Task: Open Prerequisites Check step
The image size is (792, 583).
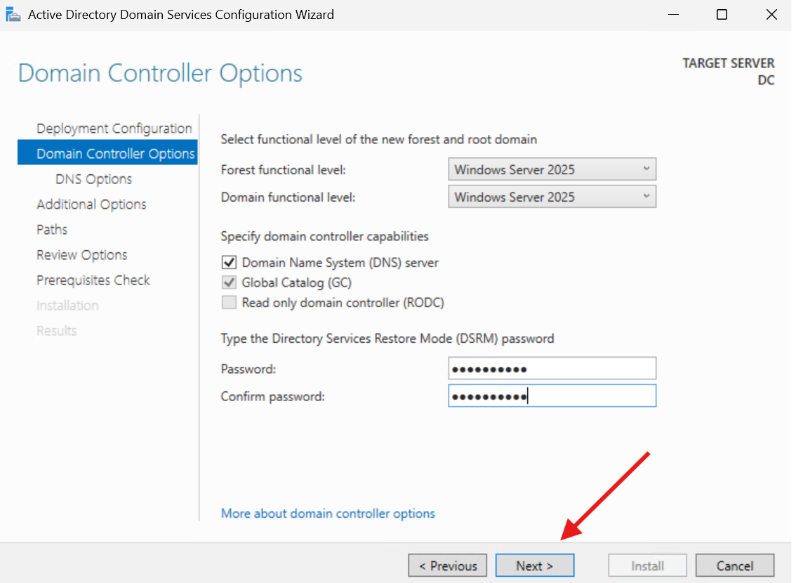Action: point(93,280)
